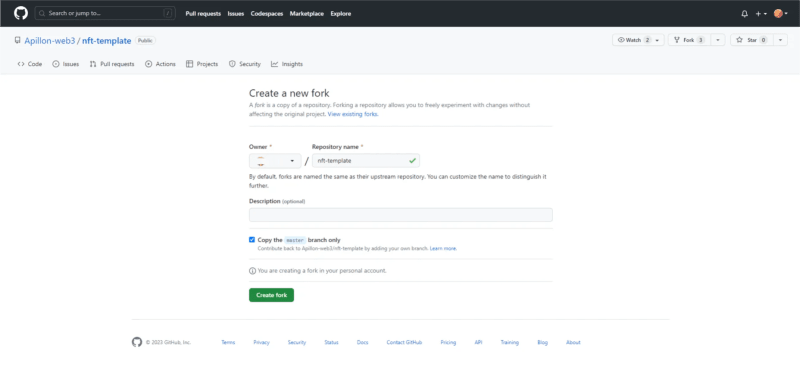Star the repository

pyautogui.click(x=752, y=40)
